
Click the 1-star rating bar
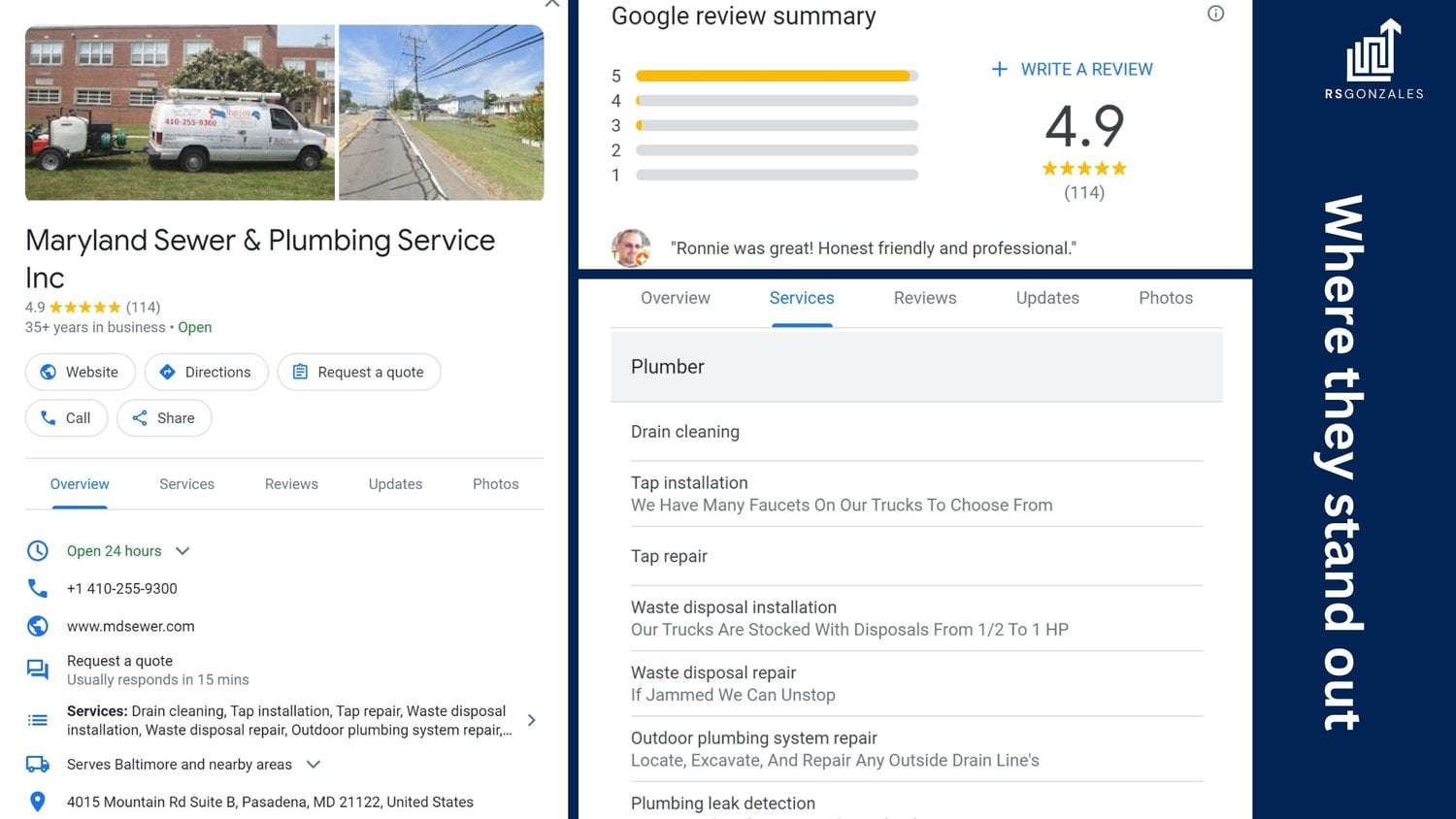click(x=777, y=175)
